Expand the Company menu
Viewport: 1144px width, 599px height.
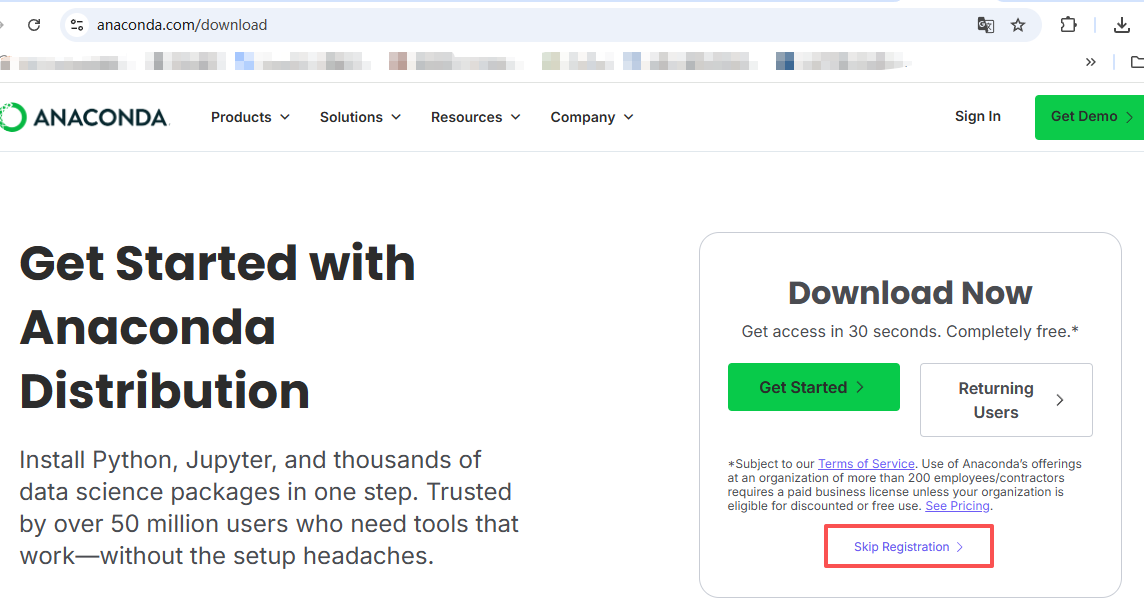pyautogui.click(x=592, y=117)
